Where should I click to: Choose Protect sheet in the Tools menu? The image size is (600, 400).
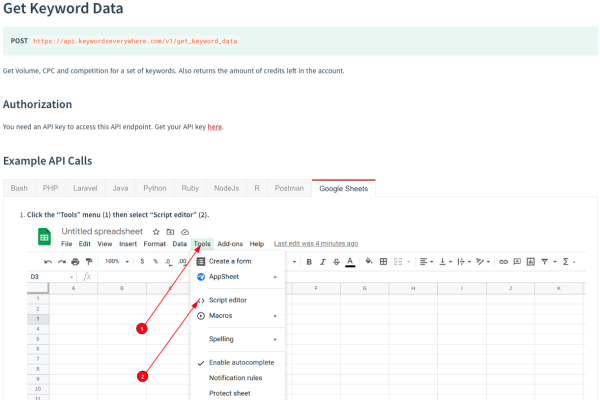[230, 393]
